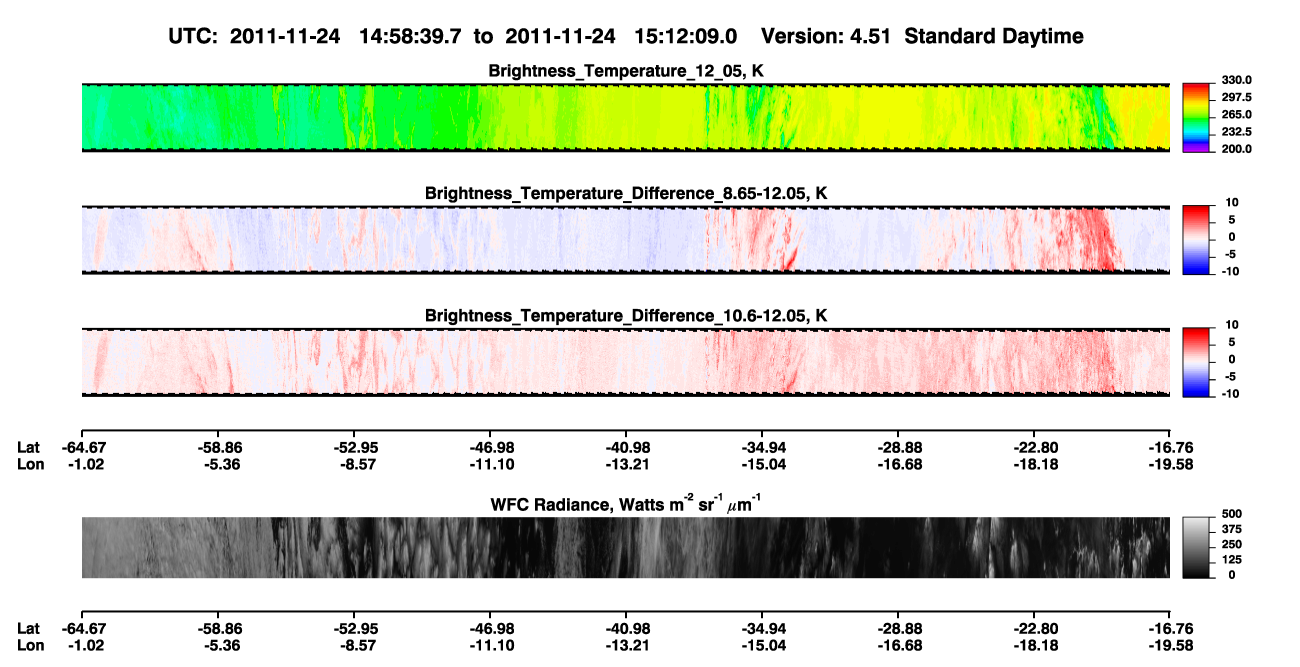Click the '330.0' colorbar label
Screen dimensions: 1300x667
pyautogui.click(x=1237, y=81)
